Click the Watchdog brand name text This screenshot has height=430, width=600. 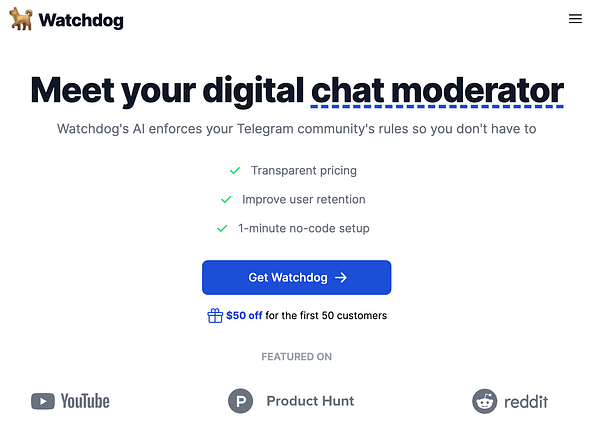(x=81, y=20)
